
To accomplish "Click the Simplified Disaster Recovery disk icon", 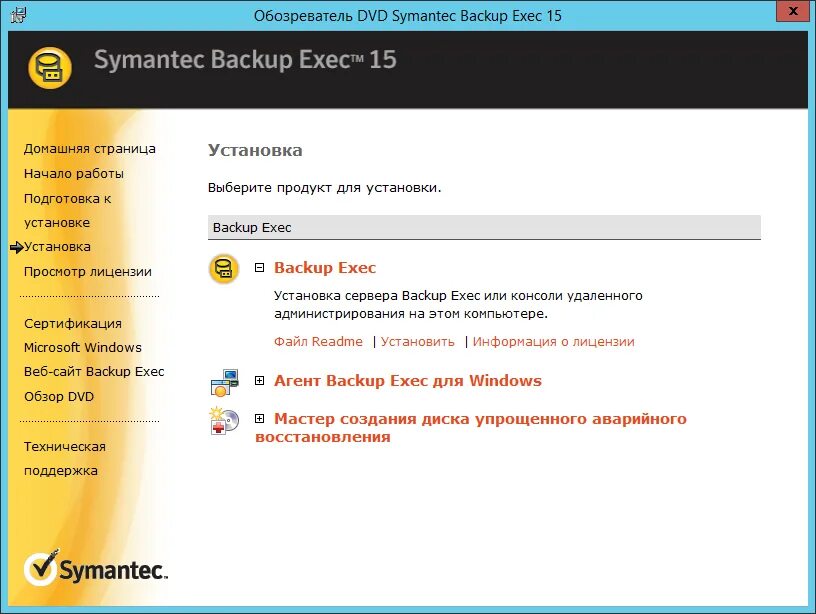I will pos(224,421).
